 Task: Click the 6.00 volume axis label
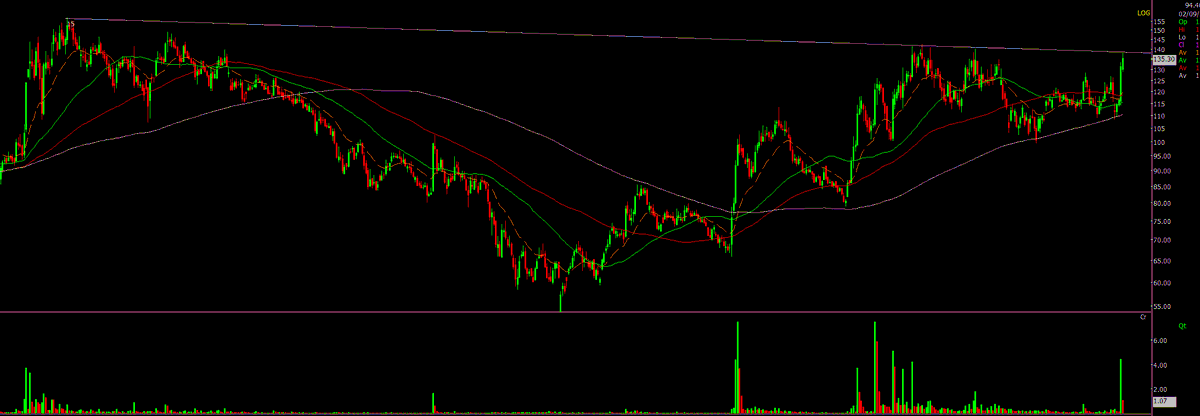(x=1158, y=340)
